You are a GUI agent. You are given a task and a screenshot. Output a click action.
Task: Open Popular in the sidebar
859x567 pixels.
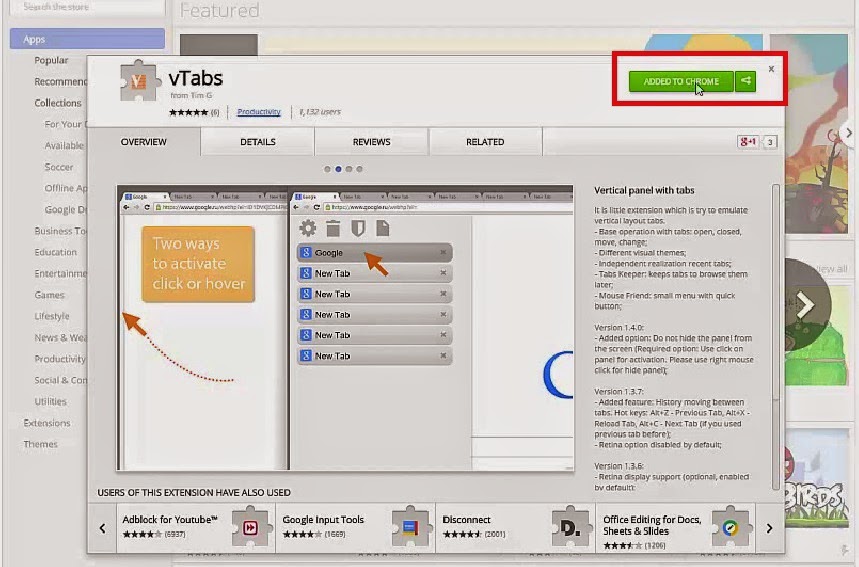(x=51, y=60)
